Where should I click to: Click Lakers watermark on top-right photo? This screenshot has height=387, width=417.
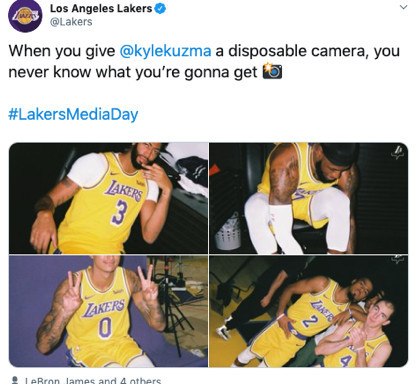[397, 152]
